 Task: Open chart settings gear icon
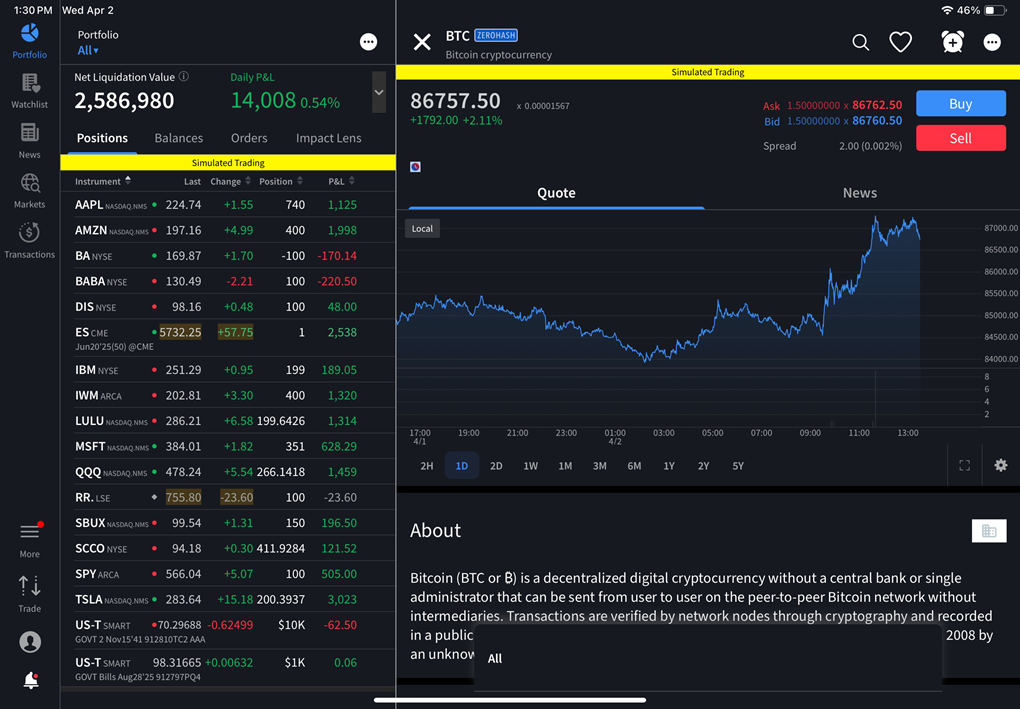point(1000,466)
